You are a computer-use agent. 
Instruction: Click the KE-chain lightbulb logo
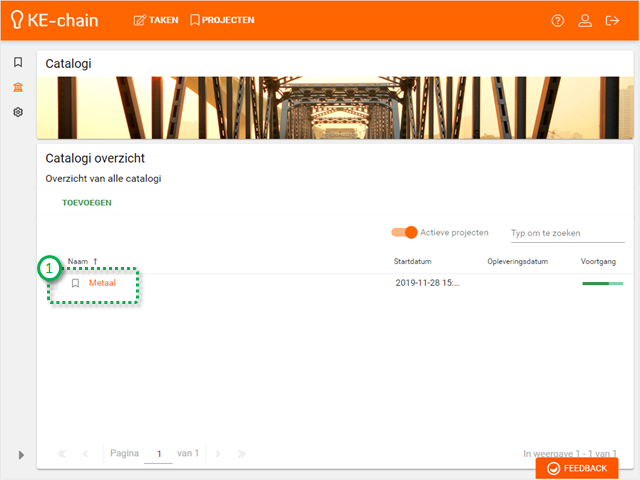[x=17, y=20]
